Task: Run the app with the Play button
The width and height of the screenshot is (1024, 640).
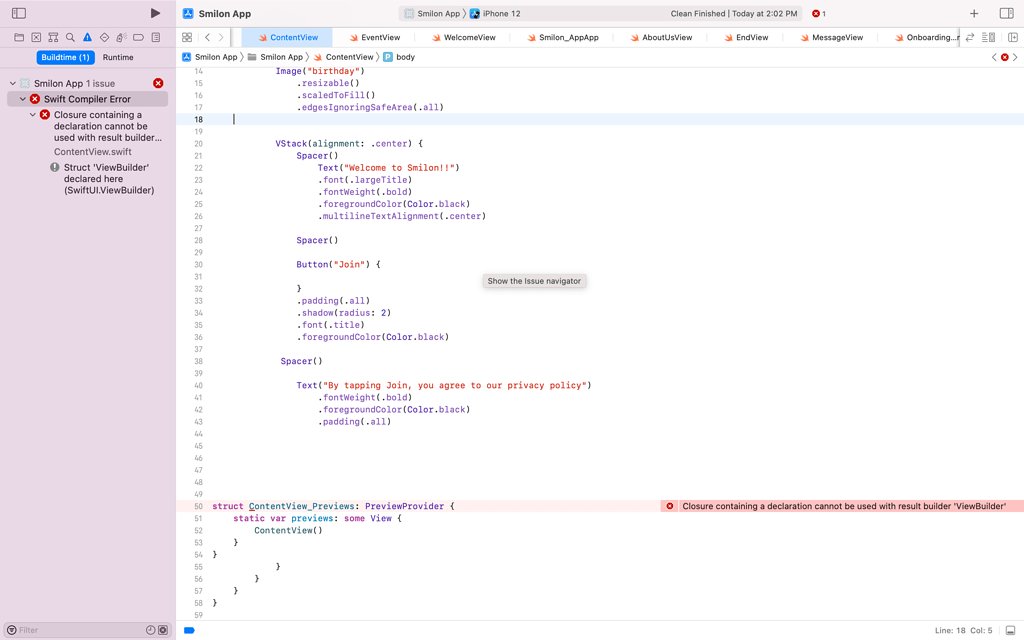Action: (153, 13)
